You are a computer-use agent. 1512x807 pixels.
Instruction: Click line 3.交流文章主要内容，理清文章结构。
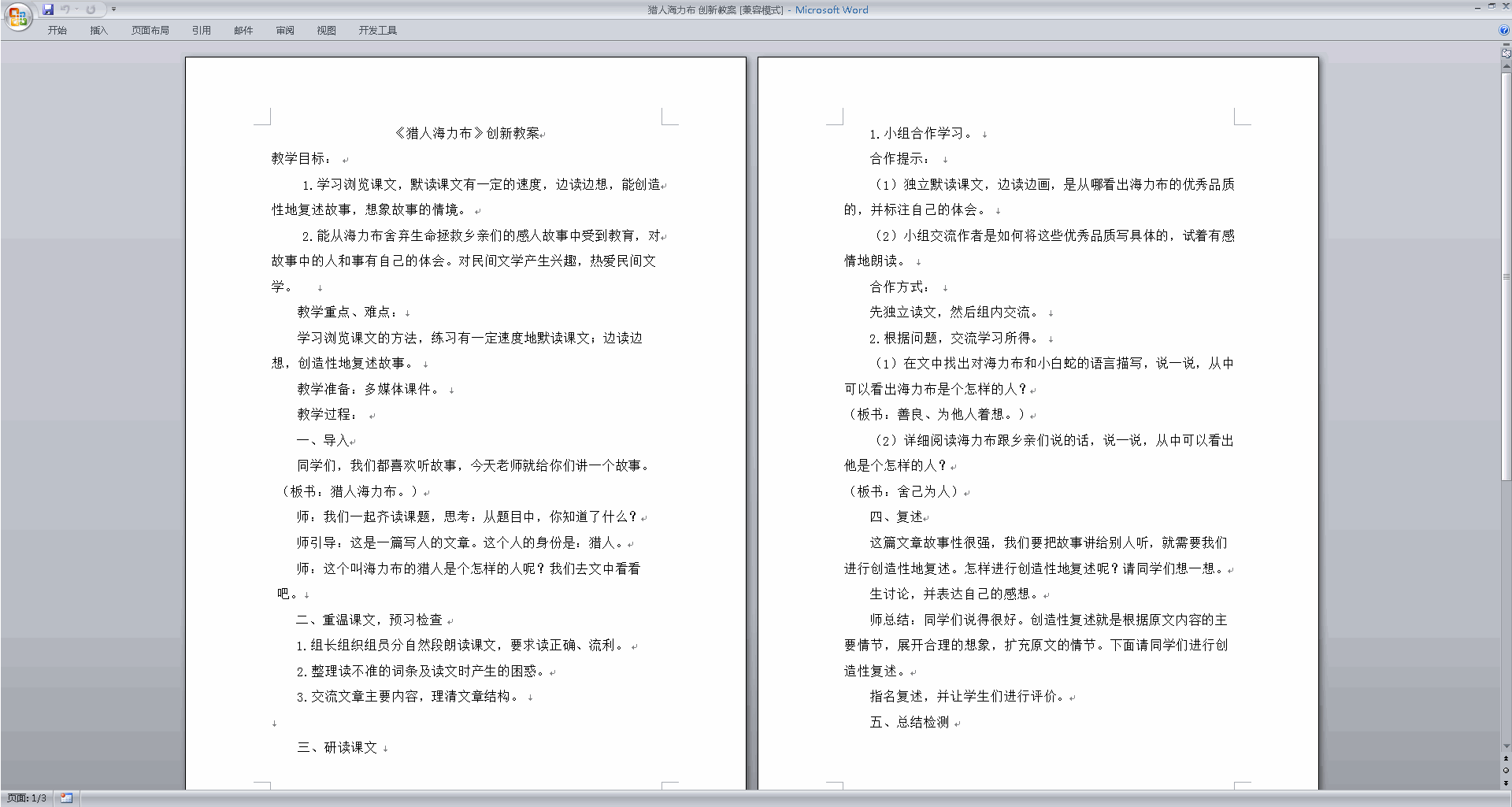point(409,696)
